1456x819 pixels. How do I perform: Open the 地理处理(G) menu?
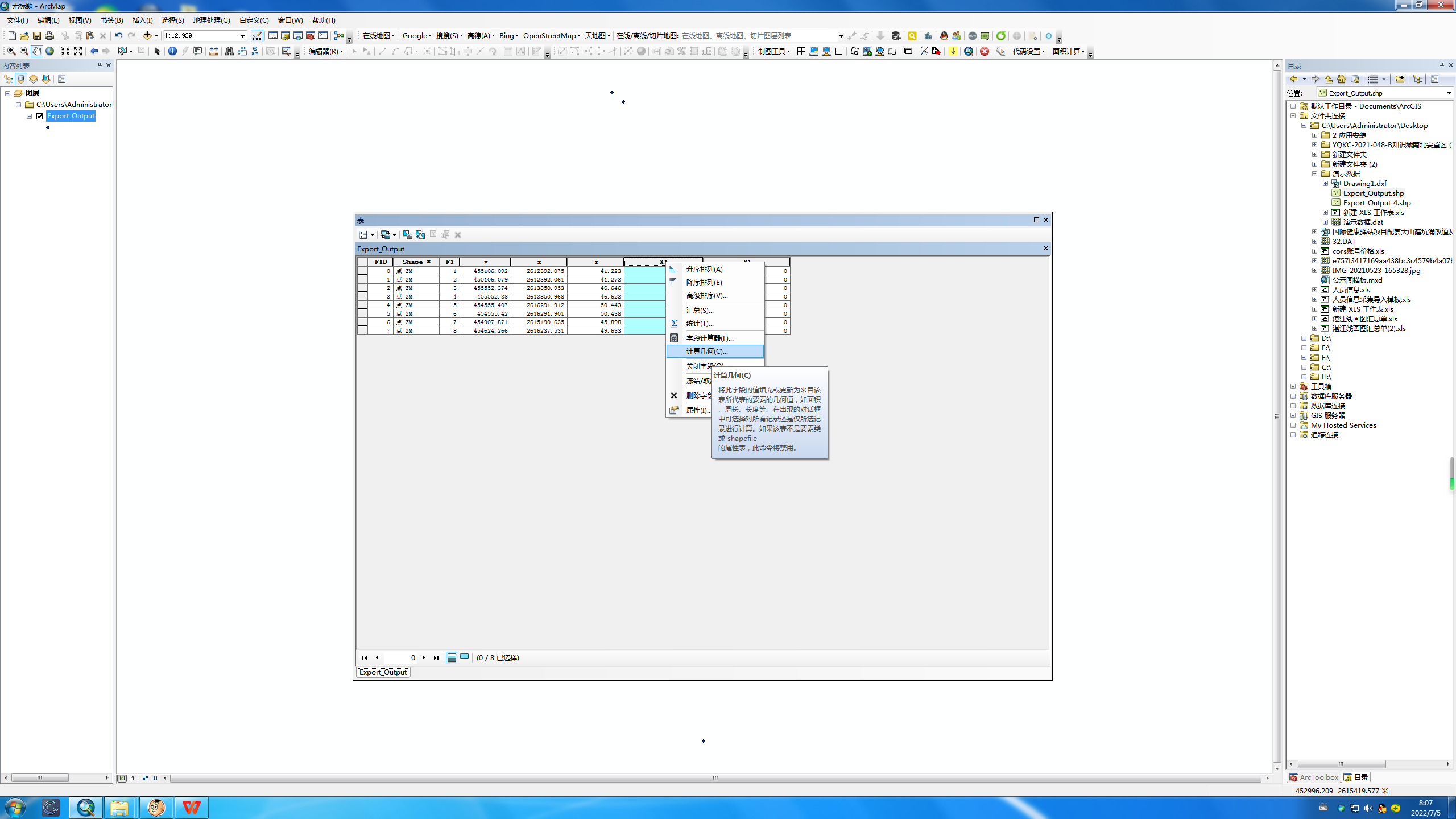click(212, 20)
